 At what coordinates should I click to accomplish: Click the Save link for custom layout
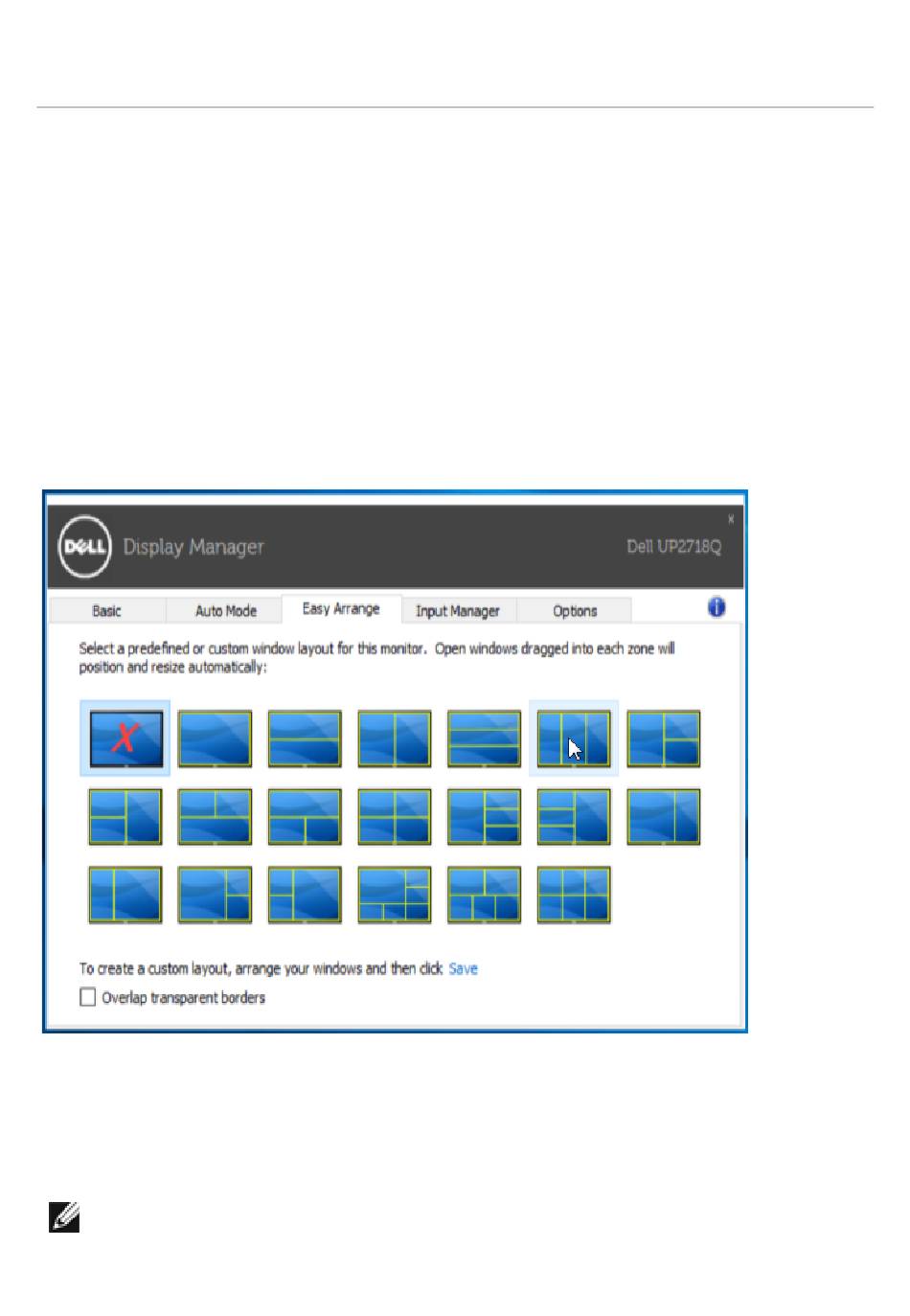pyautogui.click(x=463, y=968)
